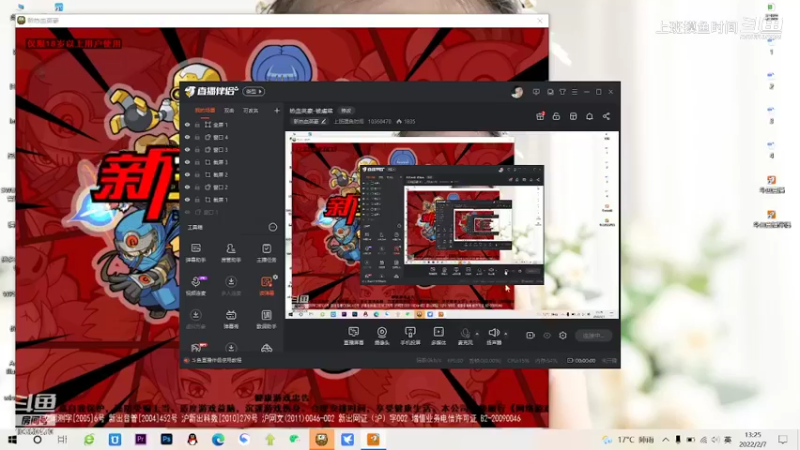Open the mode pill next to app logo
800x450 pixels.
click(x=254, y=91)
